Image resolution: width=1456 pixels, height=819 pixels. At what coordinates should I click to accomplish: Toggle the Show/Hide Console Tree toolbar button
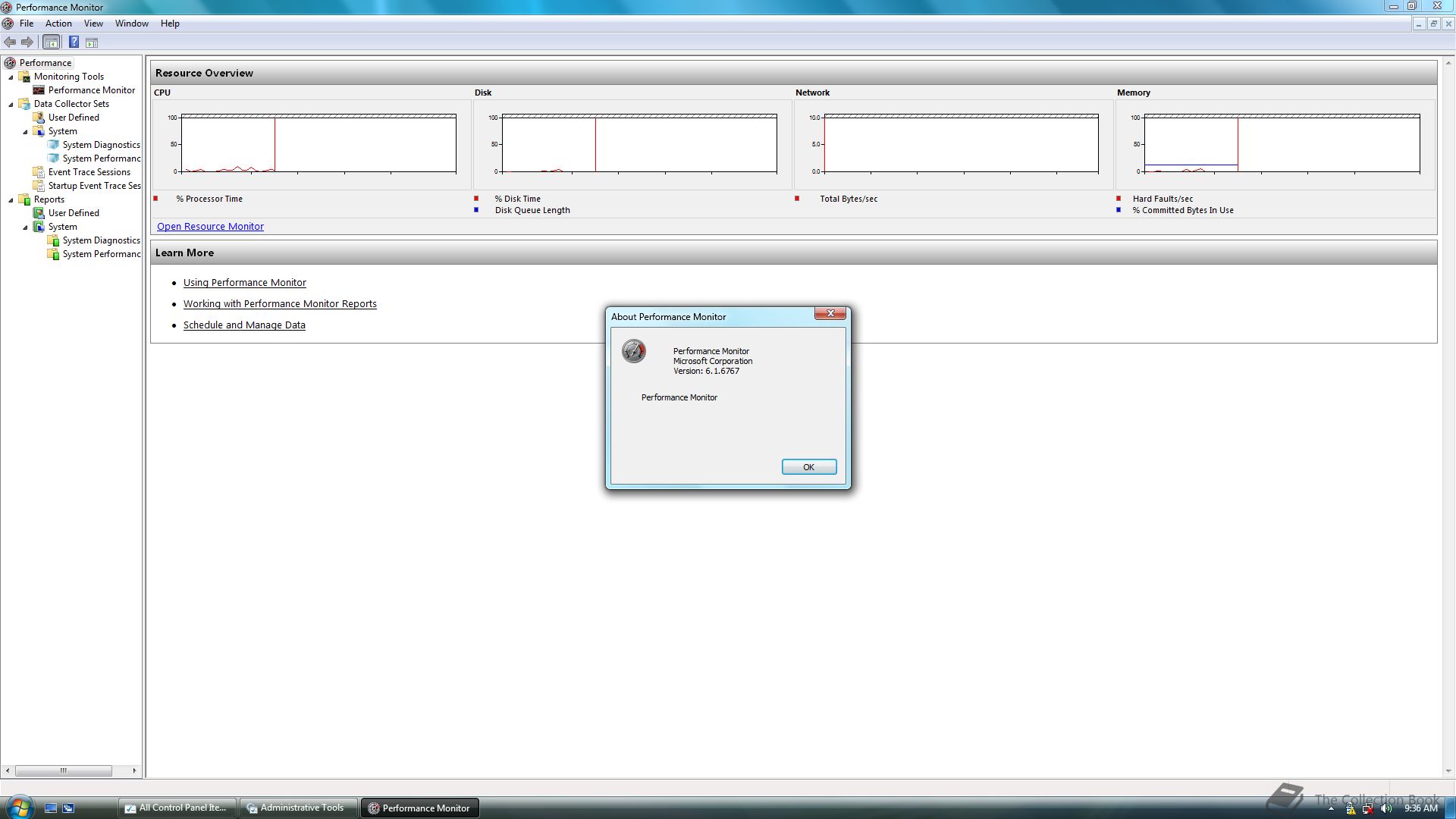tap(51, 42)
